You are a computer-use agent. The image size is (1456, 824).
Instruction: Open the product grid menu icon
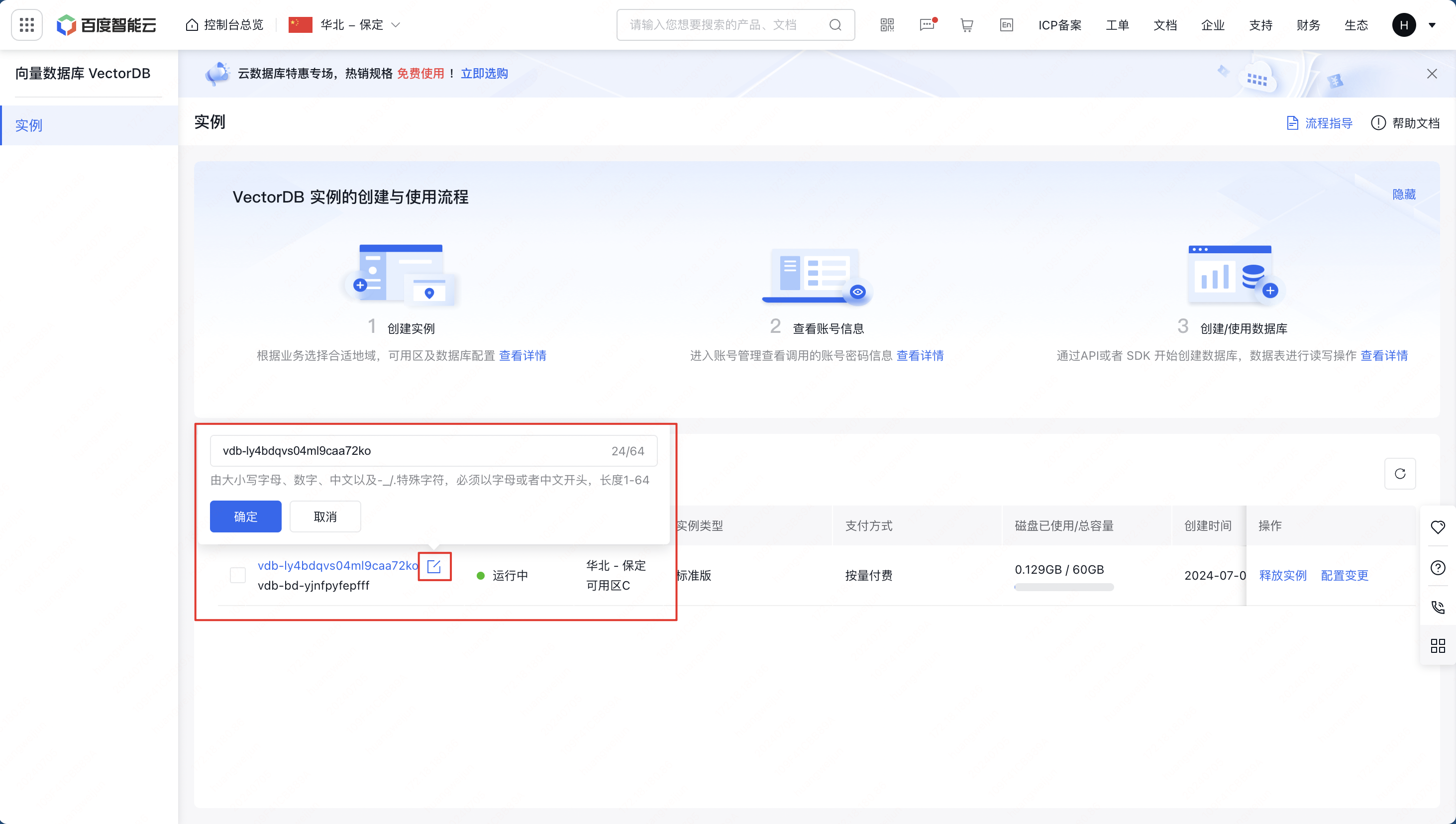coord(26,25)
